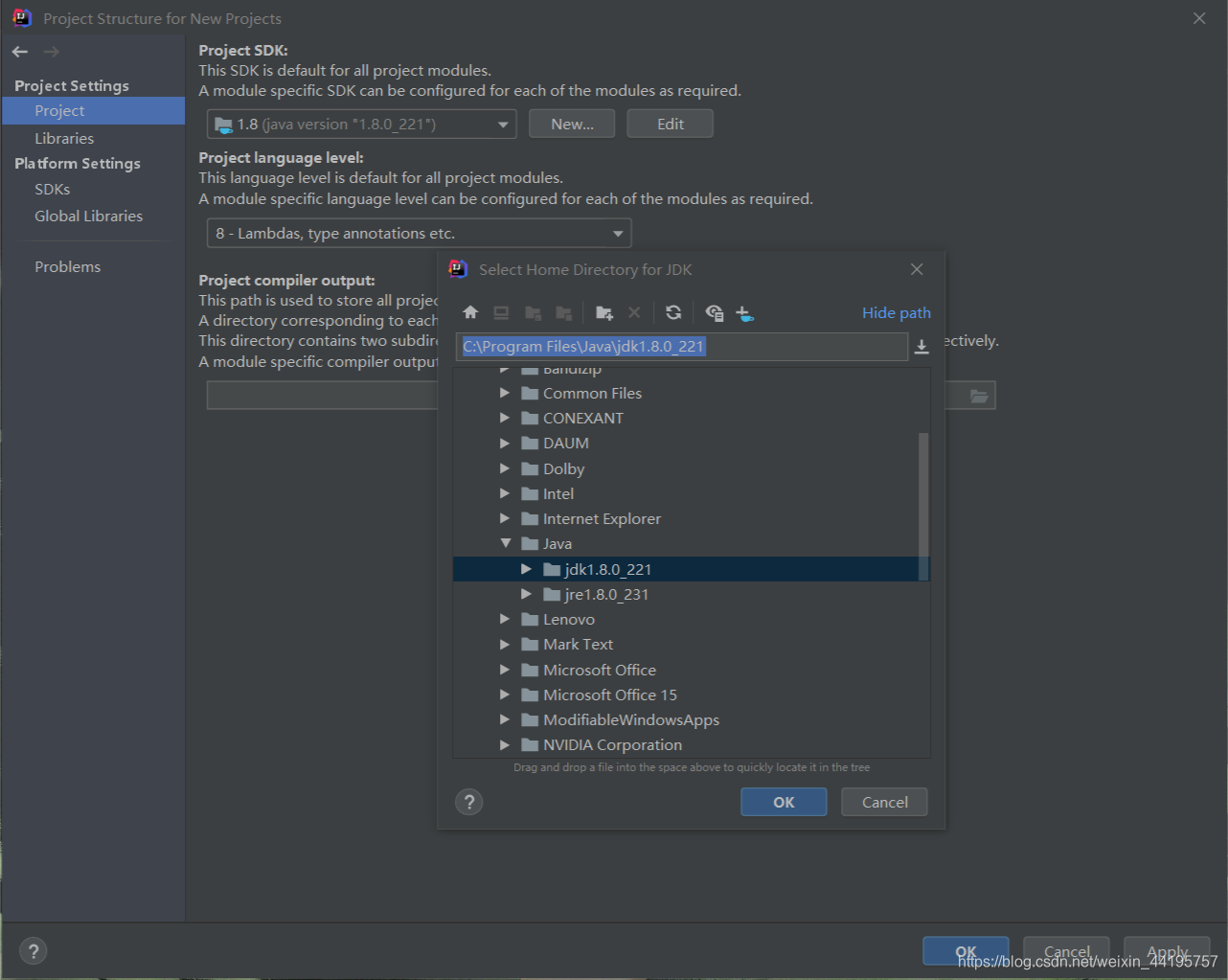Open SDKs under Platform Settings
Viewport: 1228px width, 980px height.
coord(53,189)
